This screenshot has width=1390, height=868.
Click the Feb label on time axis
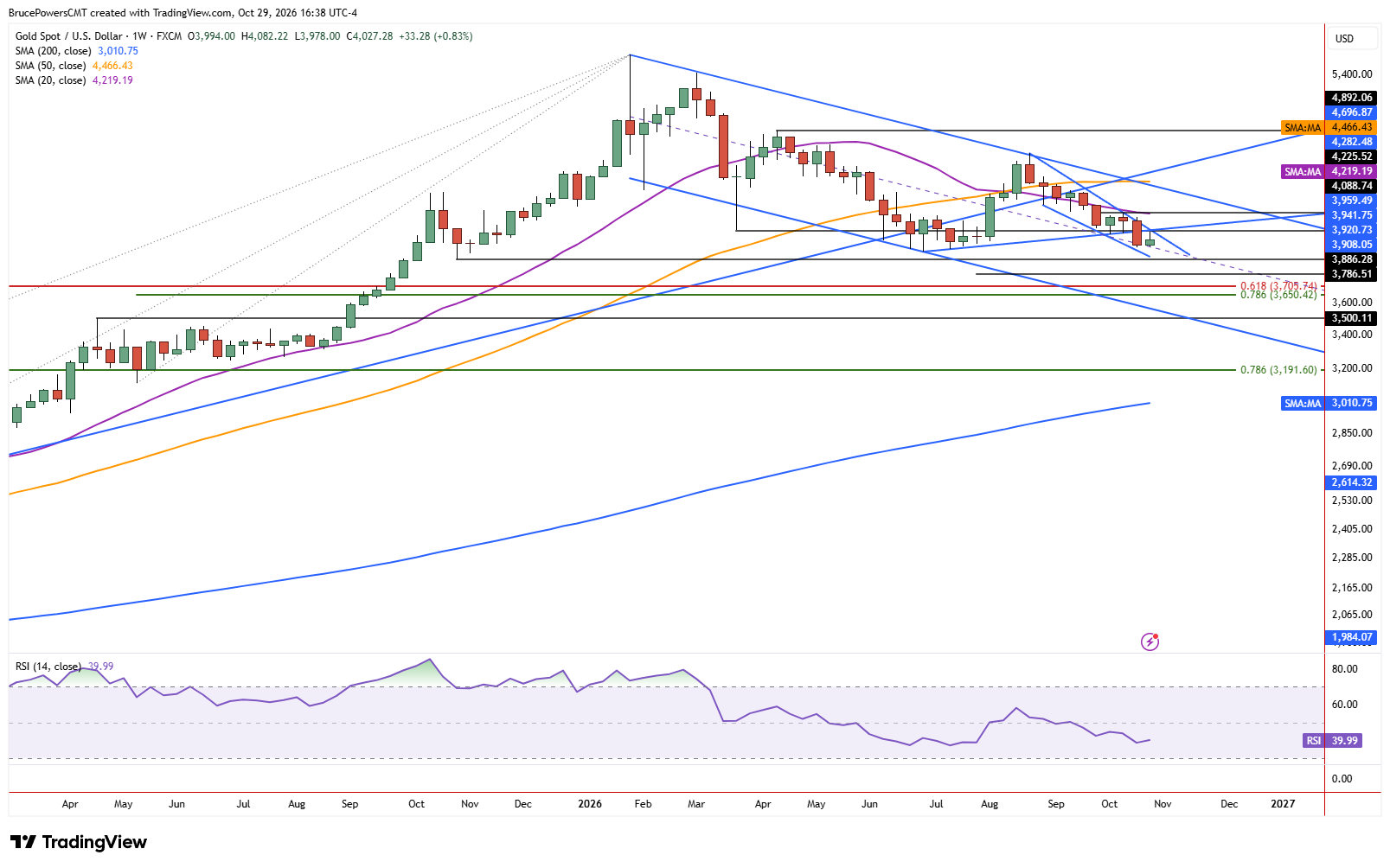click(x=643, y=805)
